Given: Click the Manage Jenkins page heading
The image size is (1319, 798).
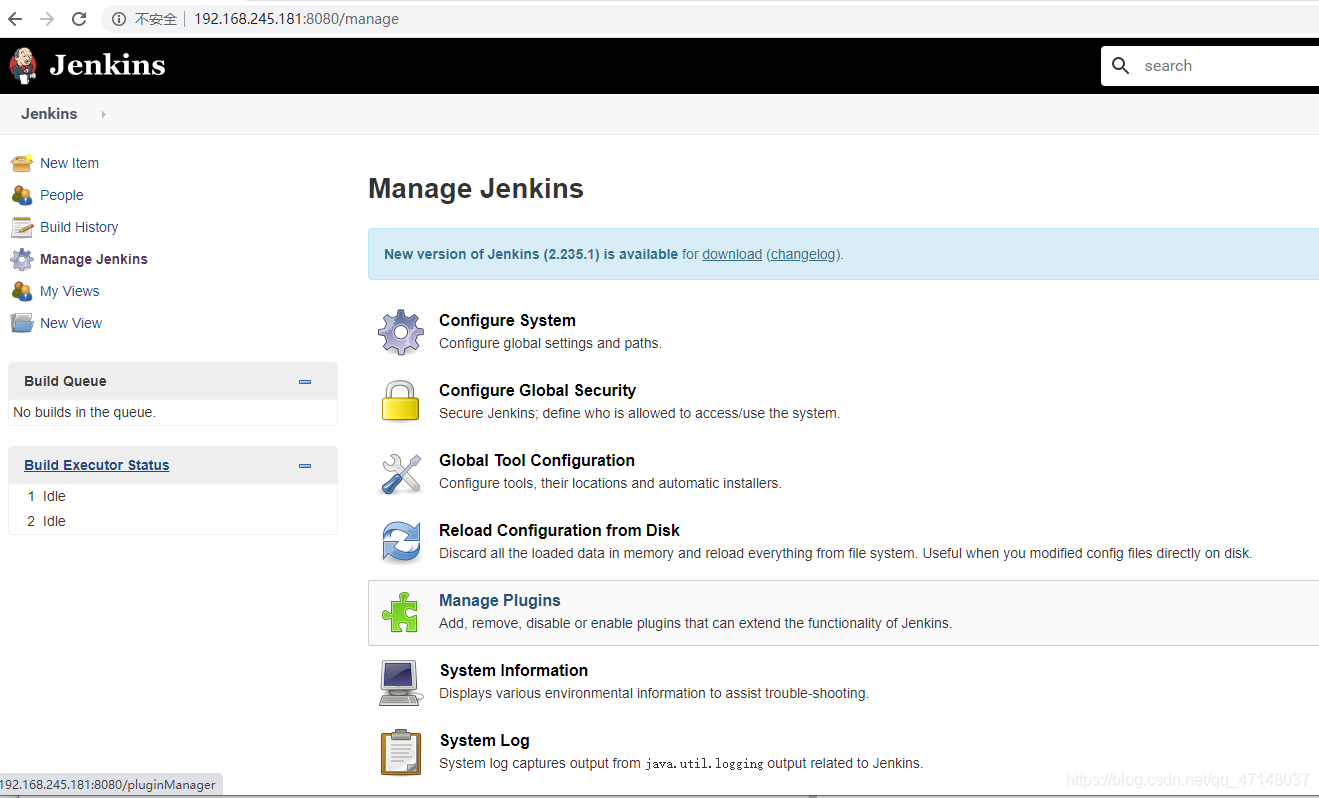Looking at the screenshot, I should pos(476,189).
